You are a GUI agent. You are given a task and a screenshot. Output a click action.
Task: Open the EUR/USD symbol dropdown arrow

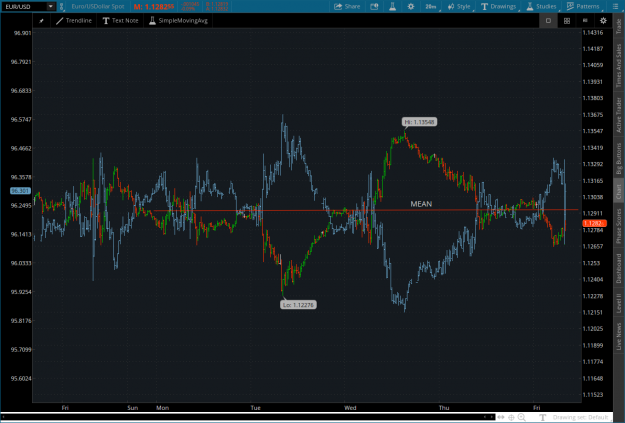coord(51,6)
